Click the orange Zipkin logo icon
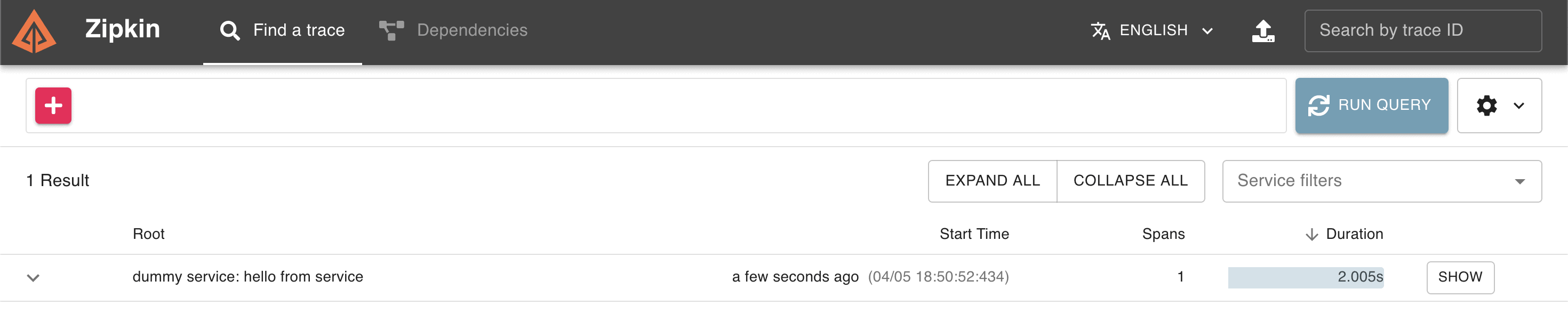1568x321 pixels. [34, 31]
